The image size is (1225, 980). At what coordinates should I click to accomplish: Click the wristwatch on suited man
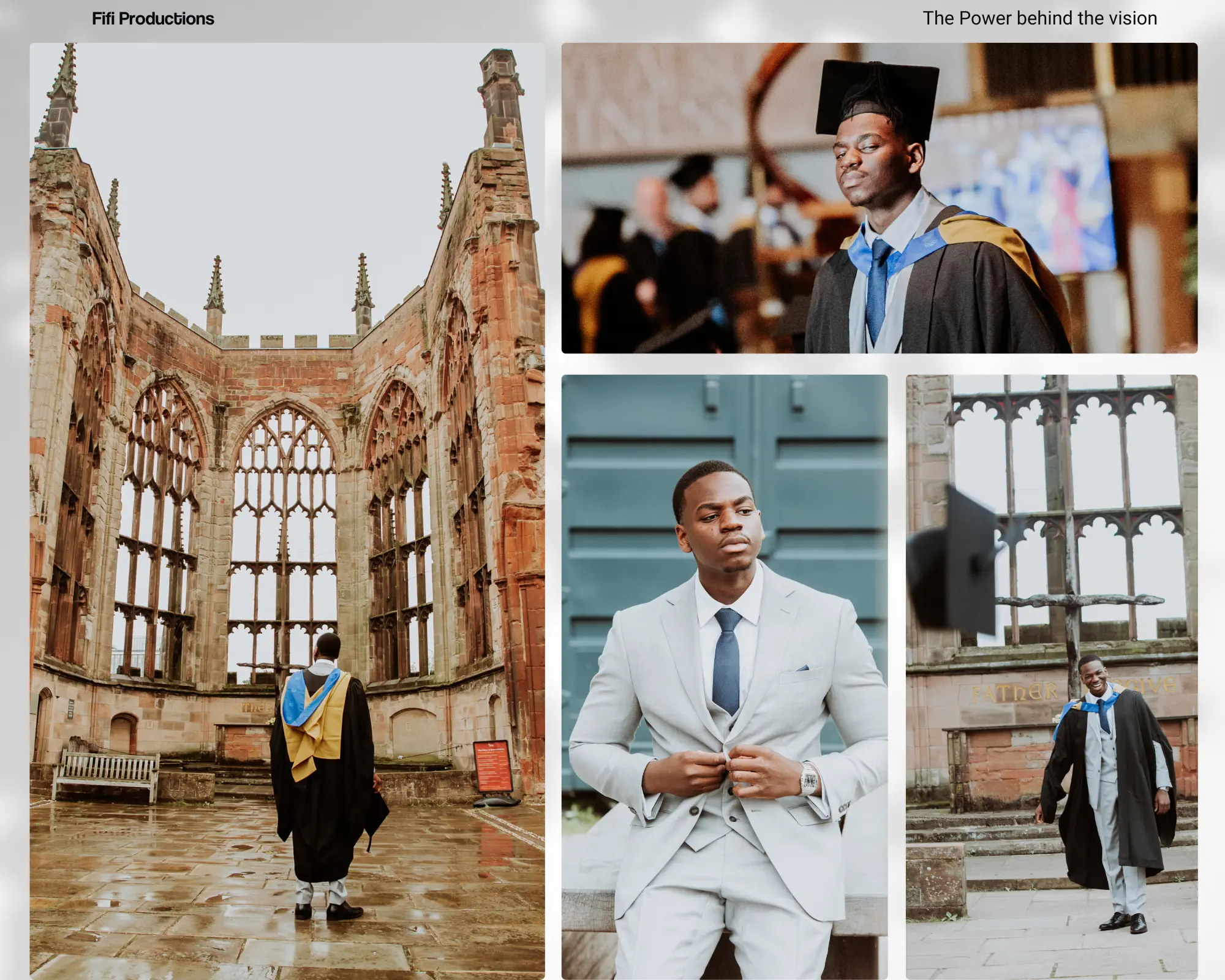[x=809, y=779]
